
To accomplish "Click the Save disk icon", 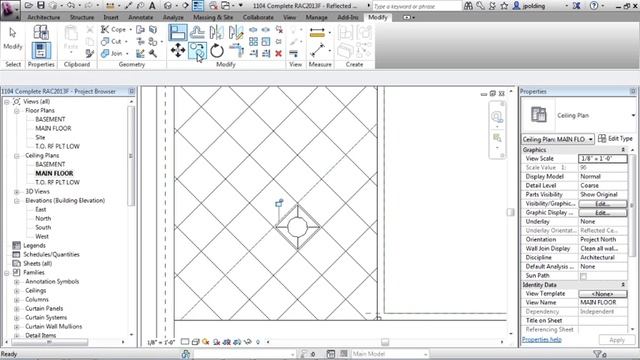I will coord(40,6).
